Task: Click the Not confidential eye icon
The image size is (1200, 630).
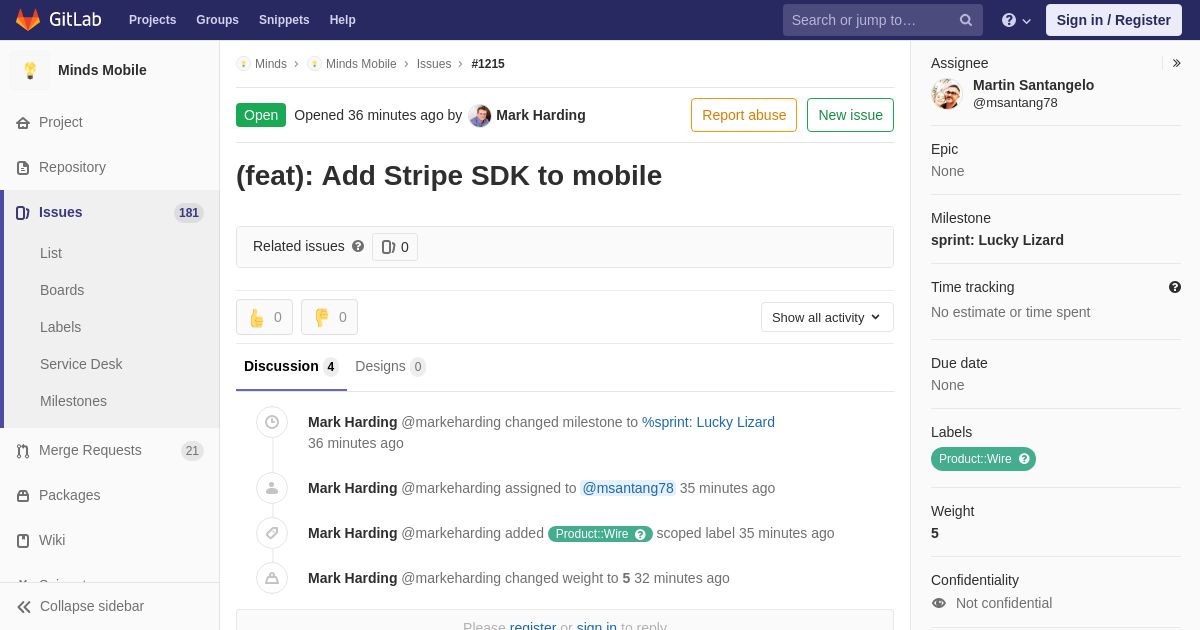Action: coord(938,603)
